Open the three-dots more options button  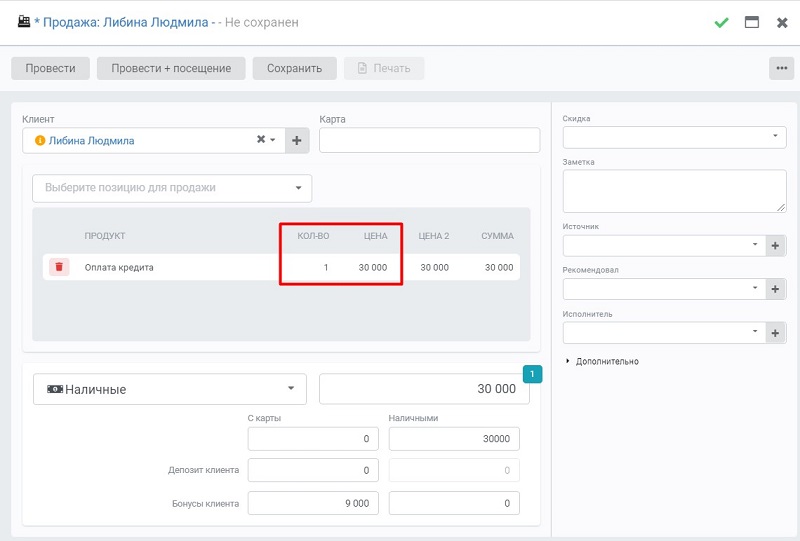[x=781, y=68]
